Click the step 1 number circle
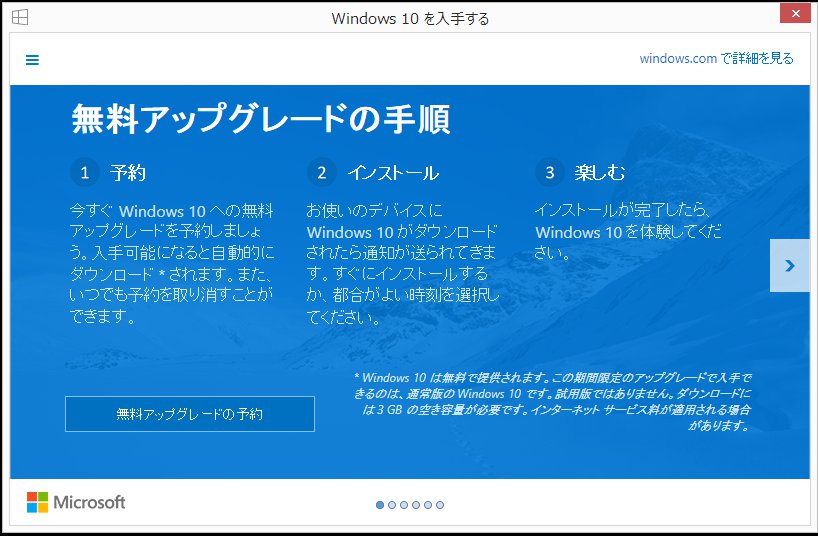The height and width of the screenshot is (536, 818). click(x=85, y=172)
